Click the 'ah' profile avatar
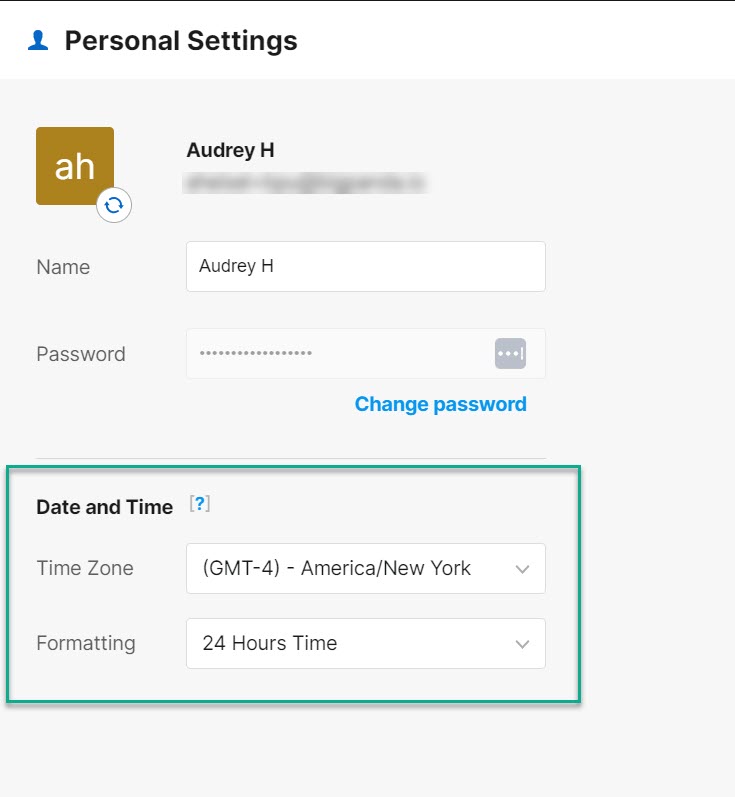The width and height of the screenshot is (735, 797). pyautogui.click(x=75, y=166)
